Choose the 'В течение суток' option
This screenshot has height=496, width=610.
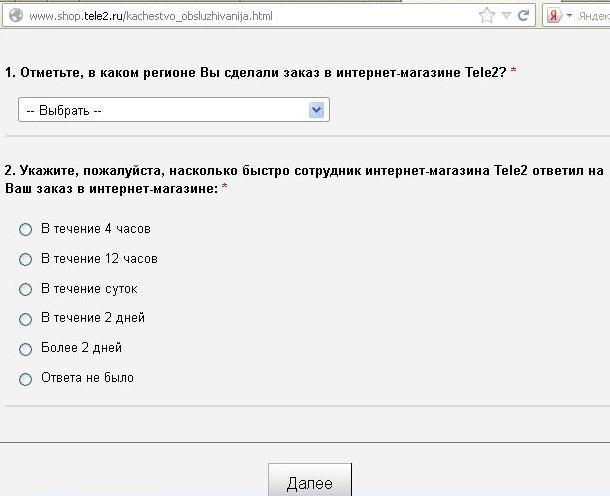click(26, 289)
